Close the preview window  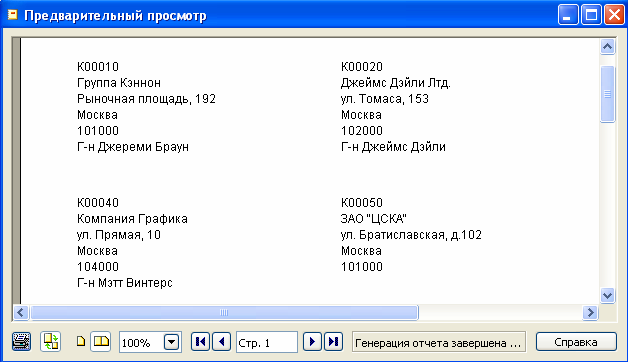[614, 15]
